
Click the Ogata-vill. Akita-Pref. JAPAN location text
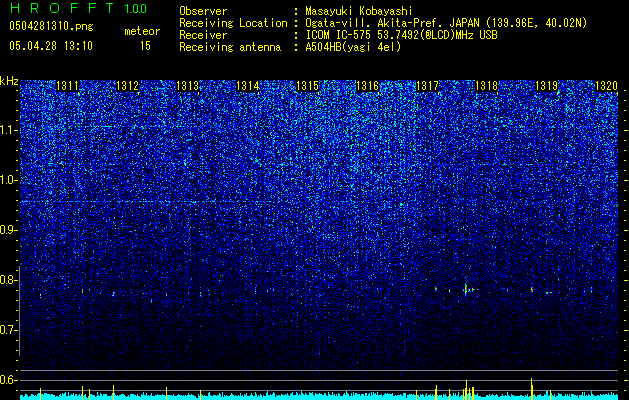point(446,23)
